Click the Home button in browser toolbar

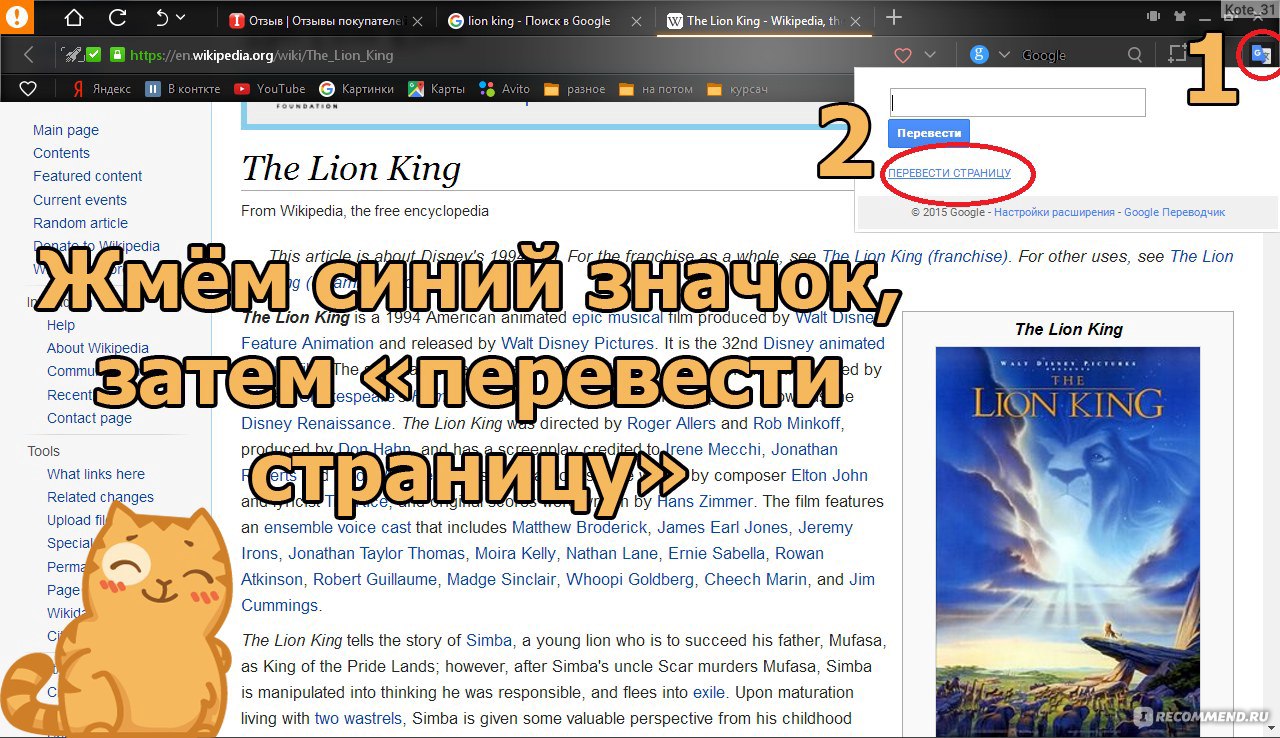coord(74,18)
